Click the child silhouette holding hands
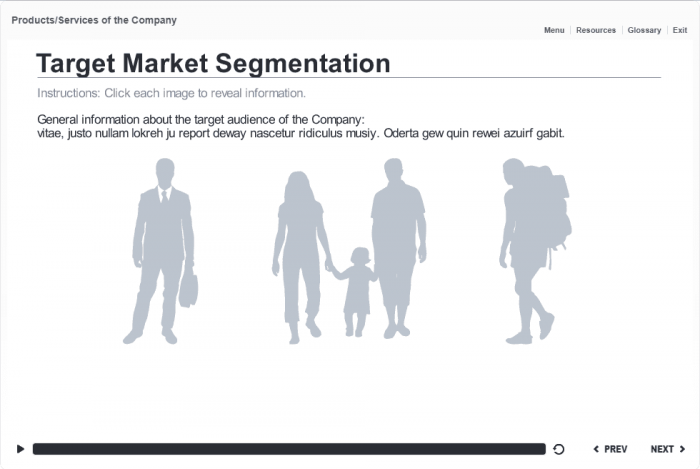Screen dimensions: 700x469 (358, 290)
